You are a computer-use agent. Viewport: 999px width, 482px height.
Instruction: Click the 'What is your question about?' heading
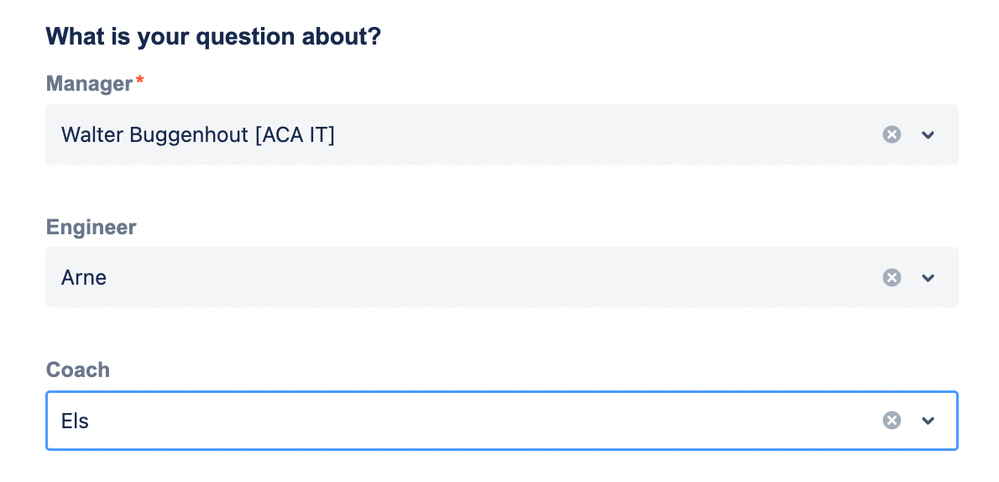[x=213, y=36]
